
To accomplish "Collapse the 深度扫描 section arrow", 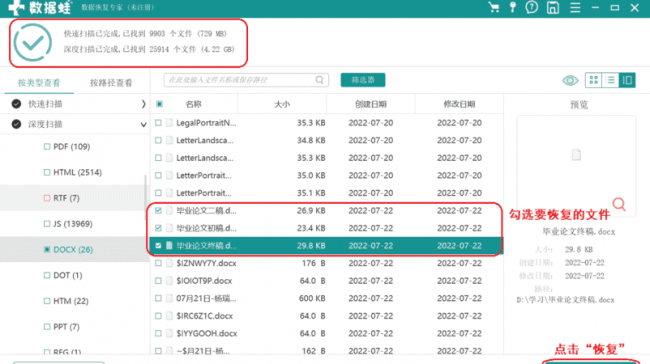I will [143, 124].
